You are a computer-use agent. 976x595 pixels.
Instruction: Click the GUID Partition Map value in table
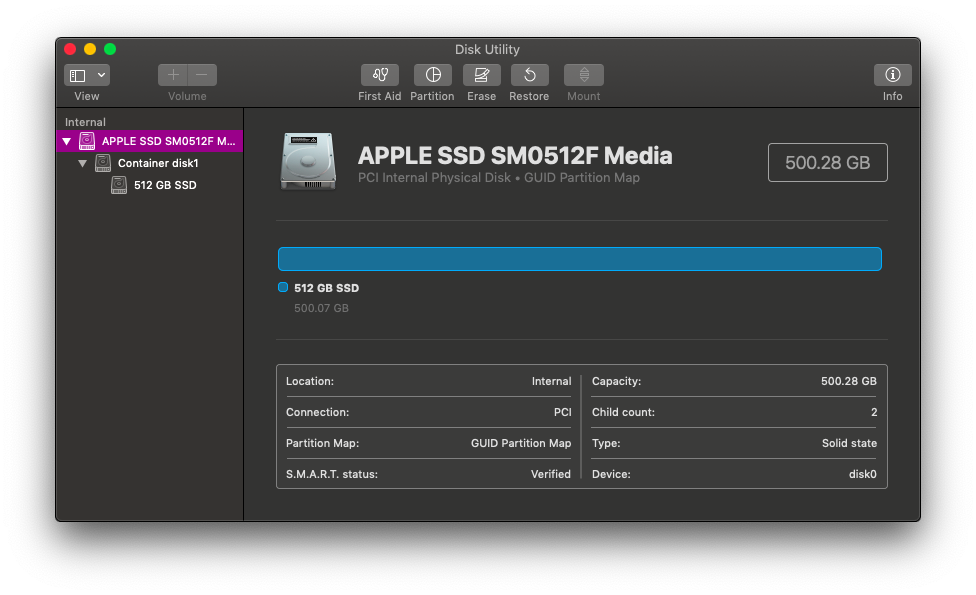520,443
